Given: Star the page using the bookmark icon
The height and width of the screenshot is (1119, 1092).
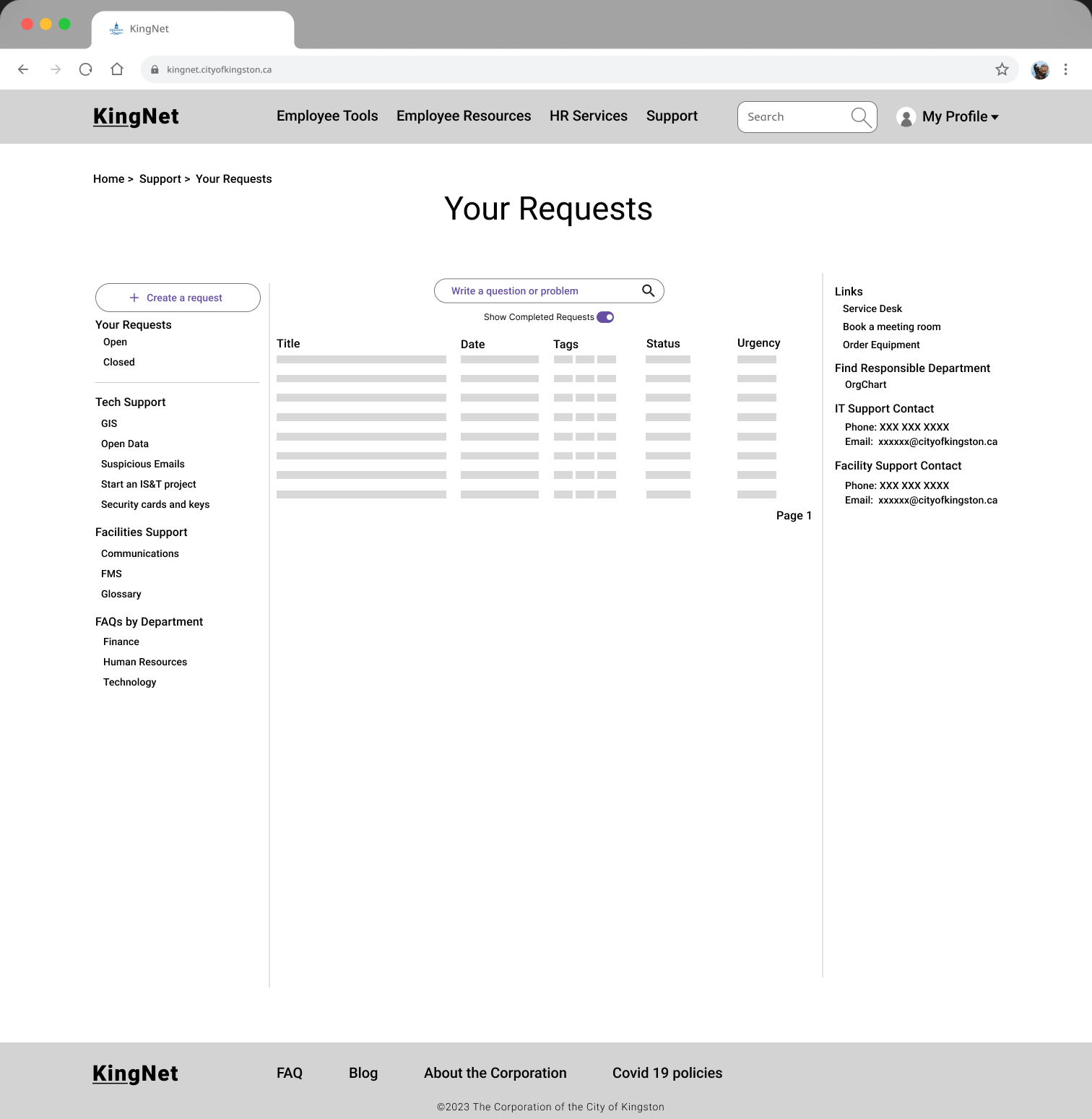Looking at the screenshot, I should (x=1002, y=69).
